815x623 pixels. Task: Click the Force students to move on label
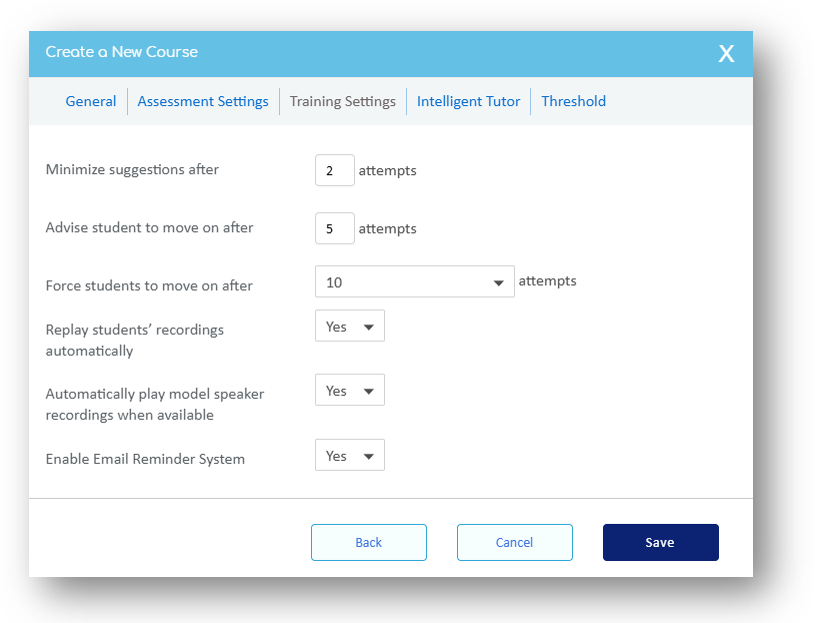[149, 286]
